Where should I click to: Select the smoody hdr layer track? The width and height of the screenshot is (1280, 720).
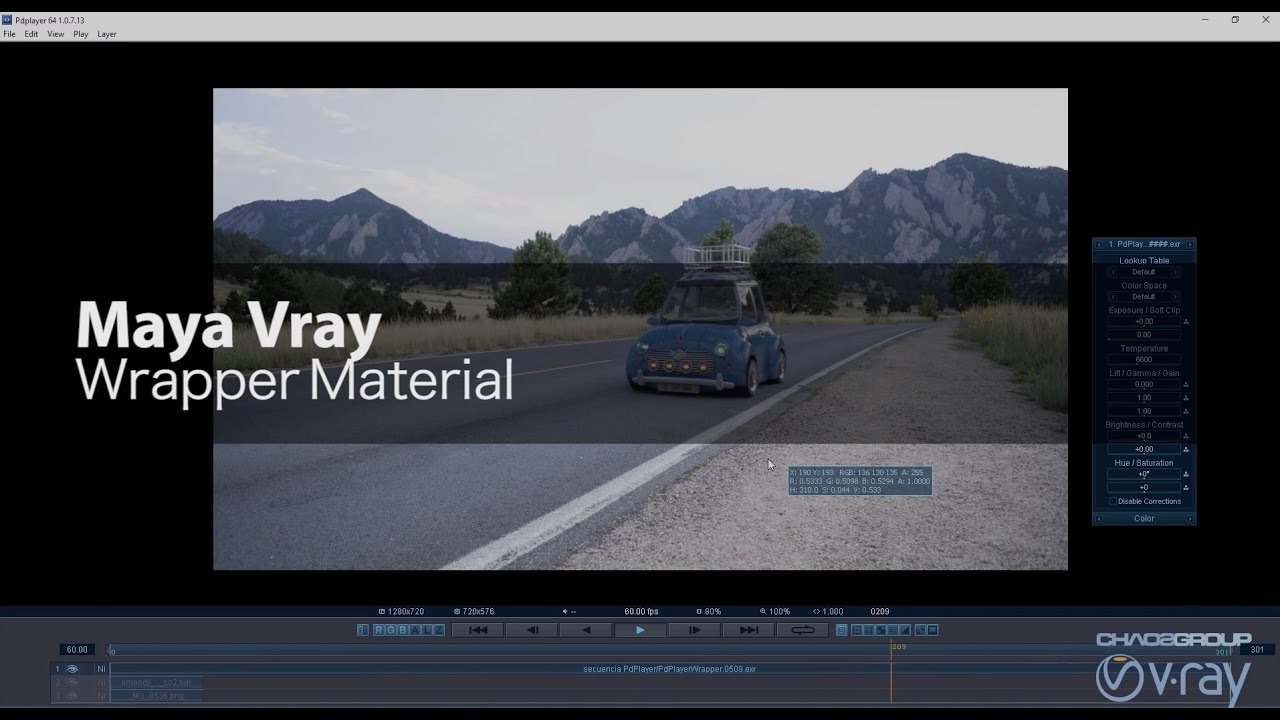point(156,682)
